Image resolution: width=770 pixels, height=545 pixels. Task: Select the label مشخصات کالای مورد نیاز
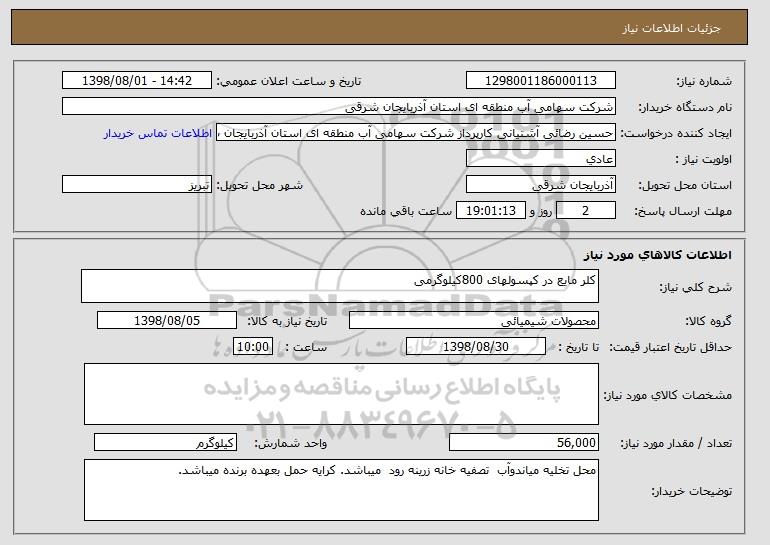tap(667, 395)
